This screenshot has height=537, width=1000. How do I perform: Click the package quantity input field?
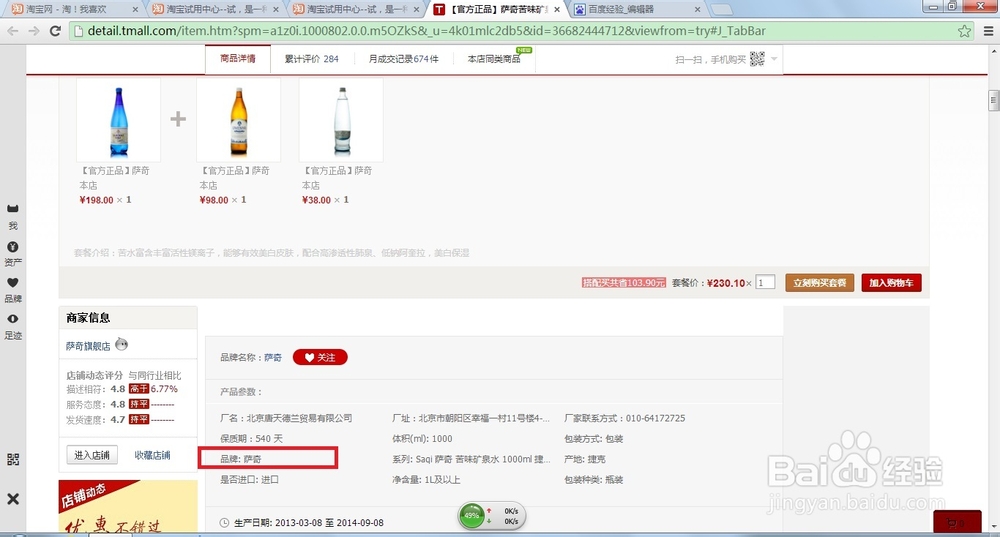765,283
